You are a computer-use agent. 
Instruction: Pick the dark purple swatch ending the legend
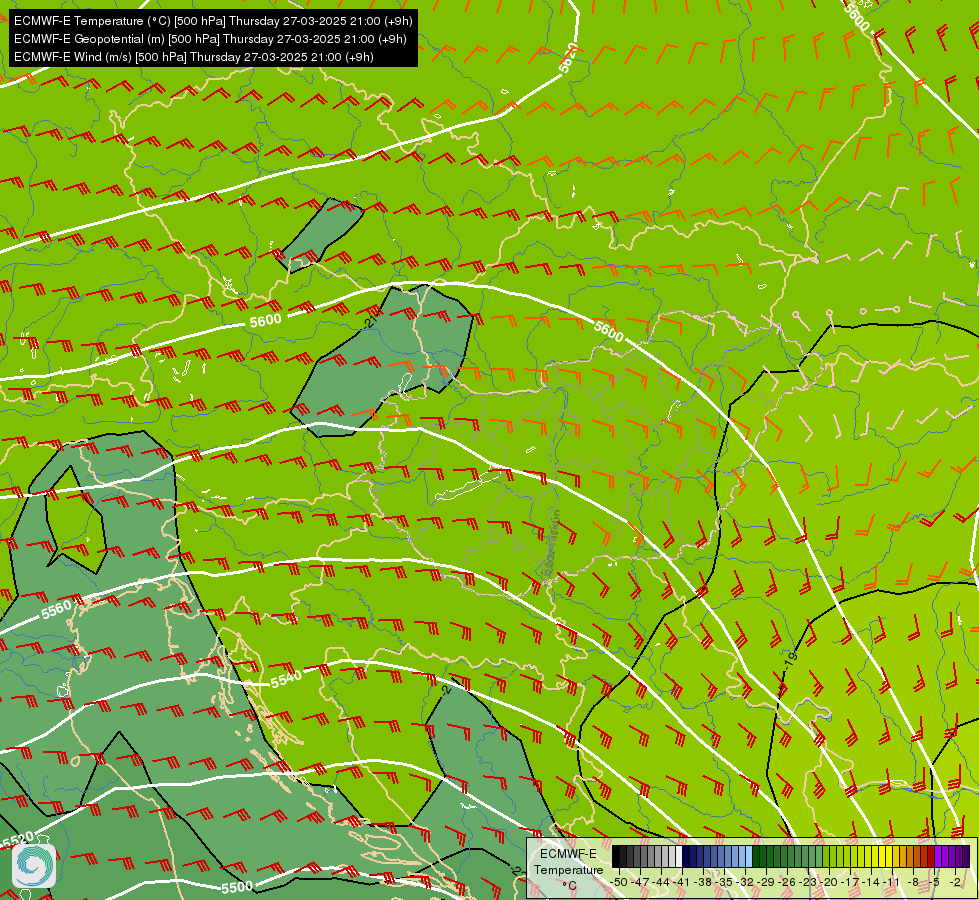[966, 856]
